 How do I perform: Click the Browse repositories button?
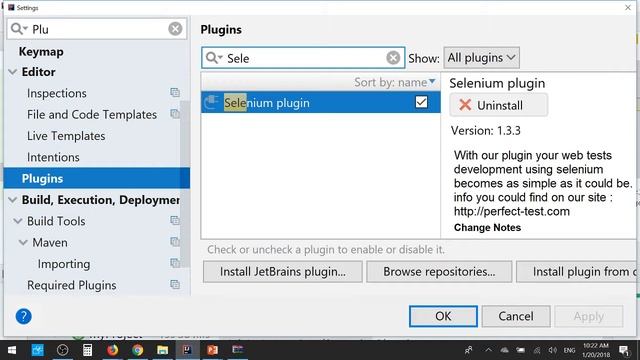[x=439, y=272]
